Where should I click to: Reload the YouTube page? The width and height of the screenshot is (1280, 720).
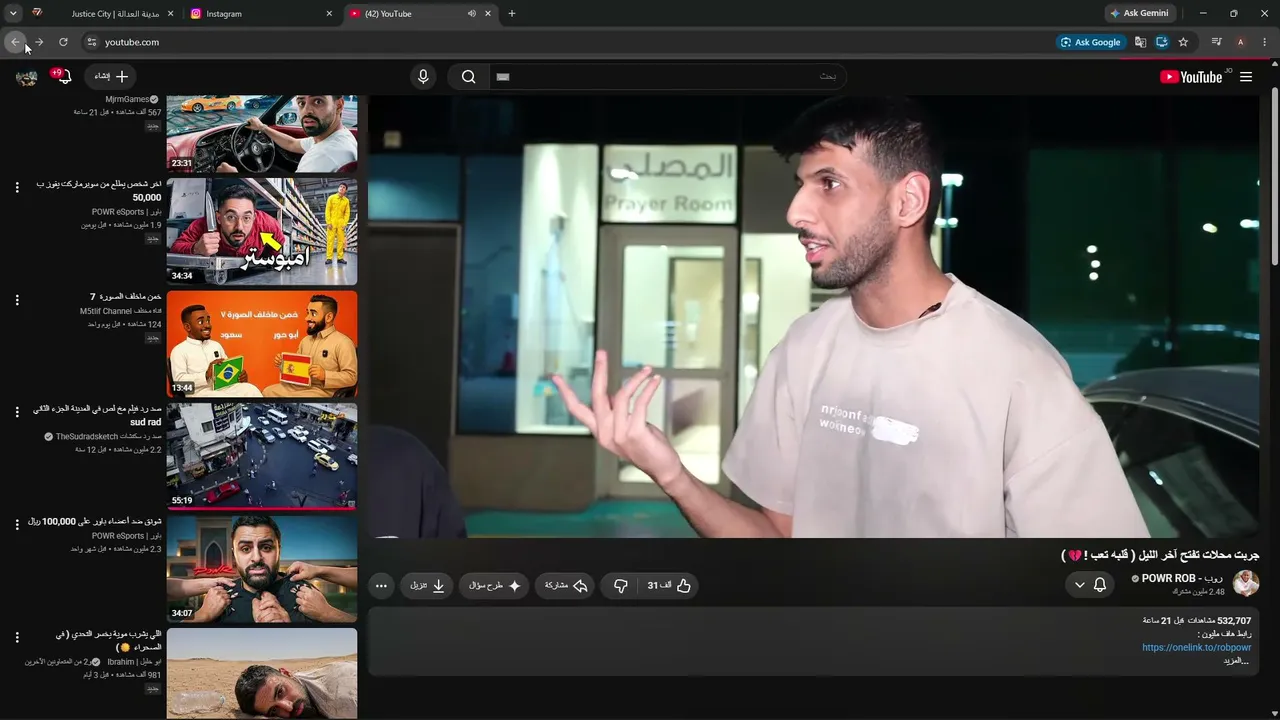(63, 42)
